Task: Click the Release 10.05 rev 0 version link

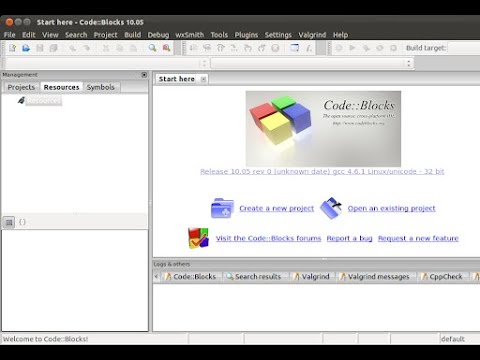Action: (x=322, y=171)
